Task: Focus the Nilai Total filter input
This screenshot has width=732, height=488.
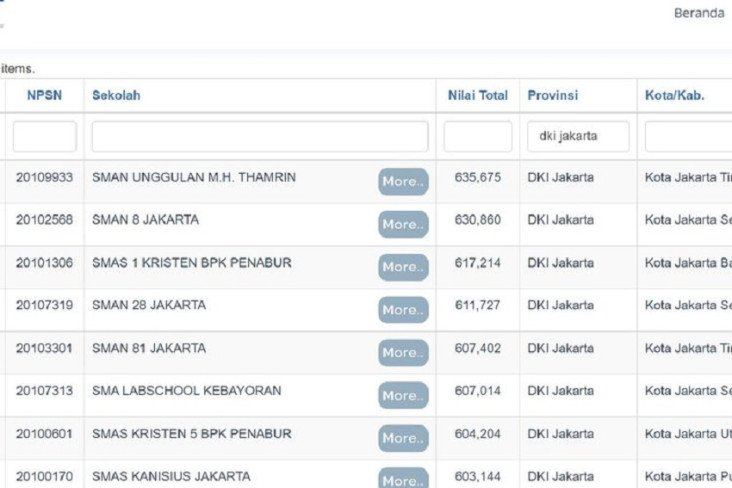Action: coord(478,136)
